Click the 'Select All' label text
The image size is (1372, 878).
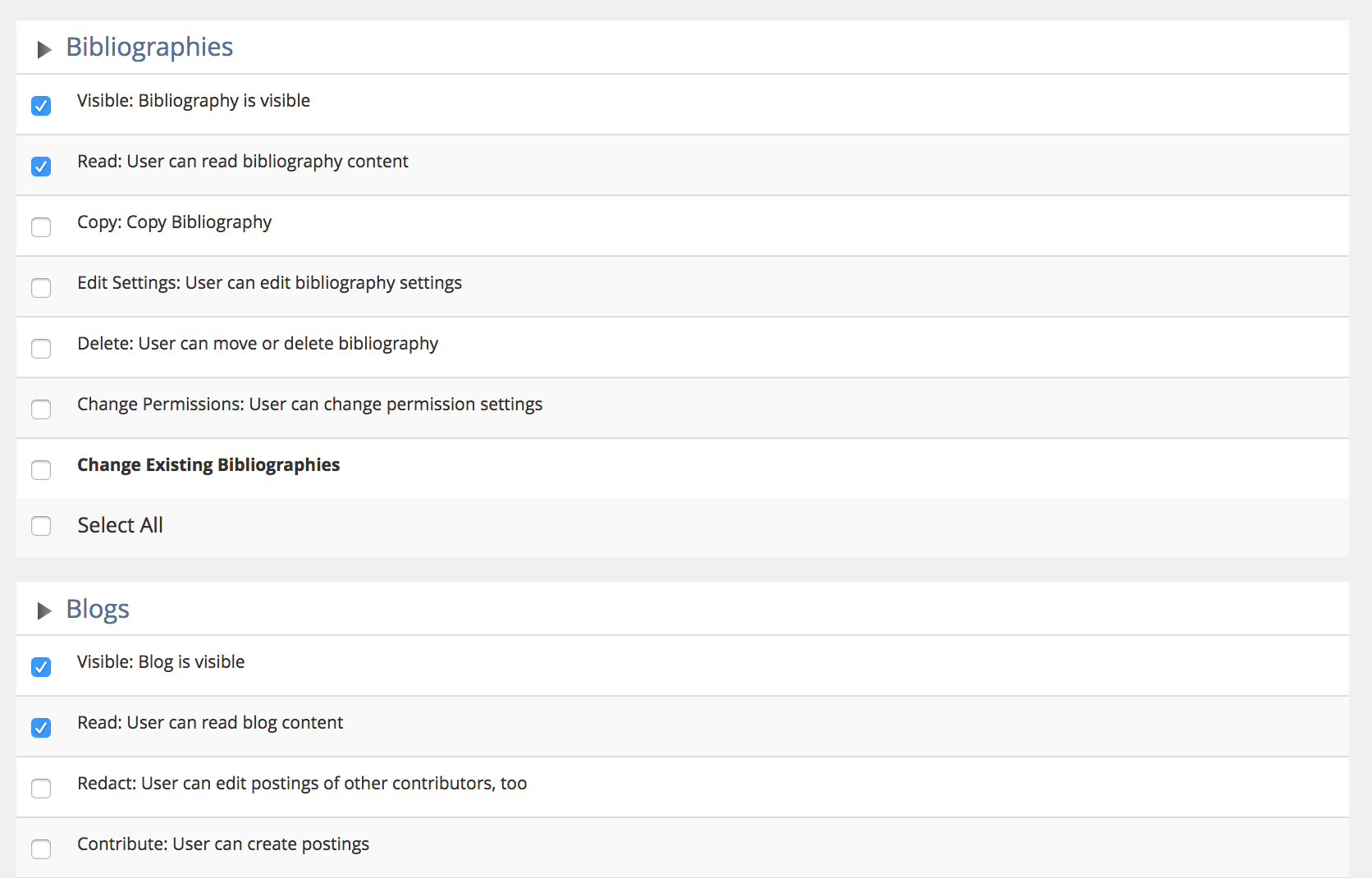[x=120, y=525]
